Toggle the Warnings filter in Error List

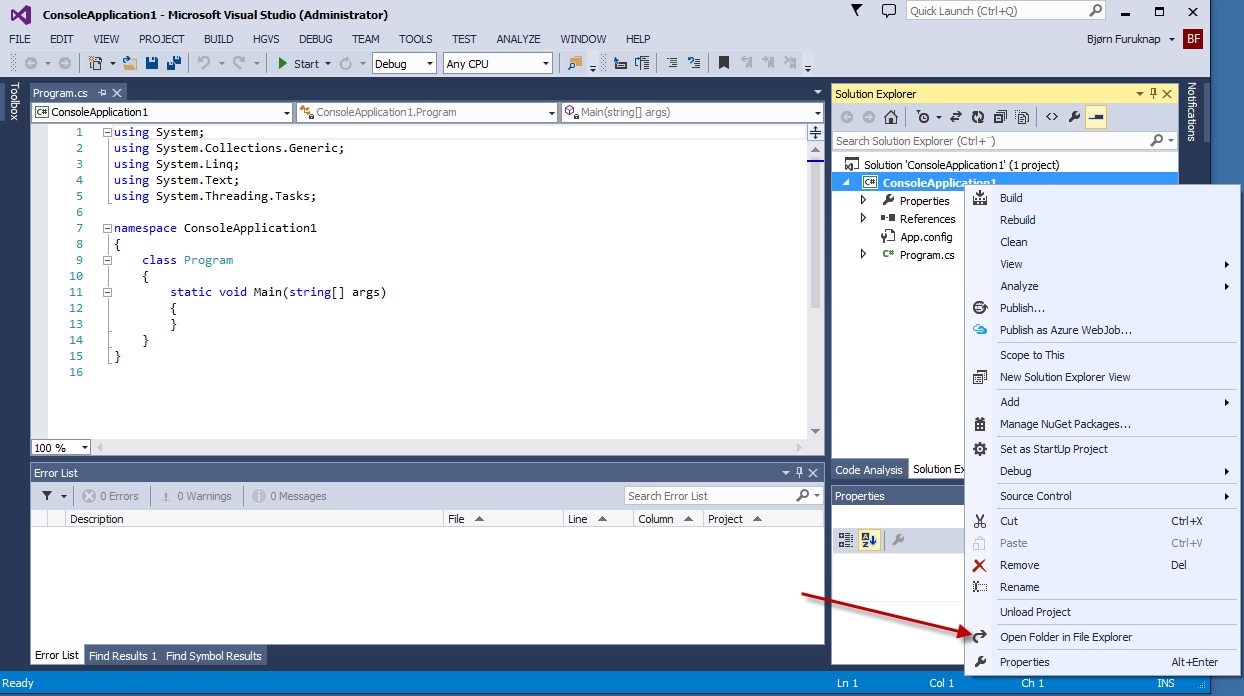[x=195, y=496]
